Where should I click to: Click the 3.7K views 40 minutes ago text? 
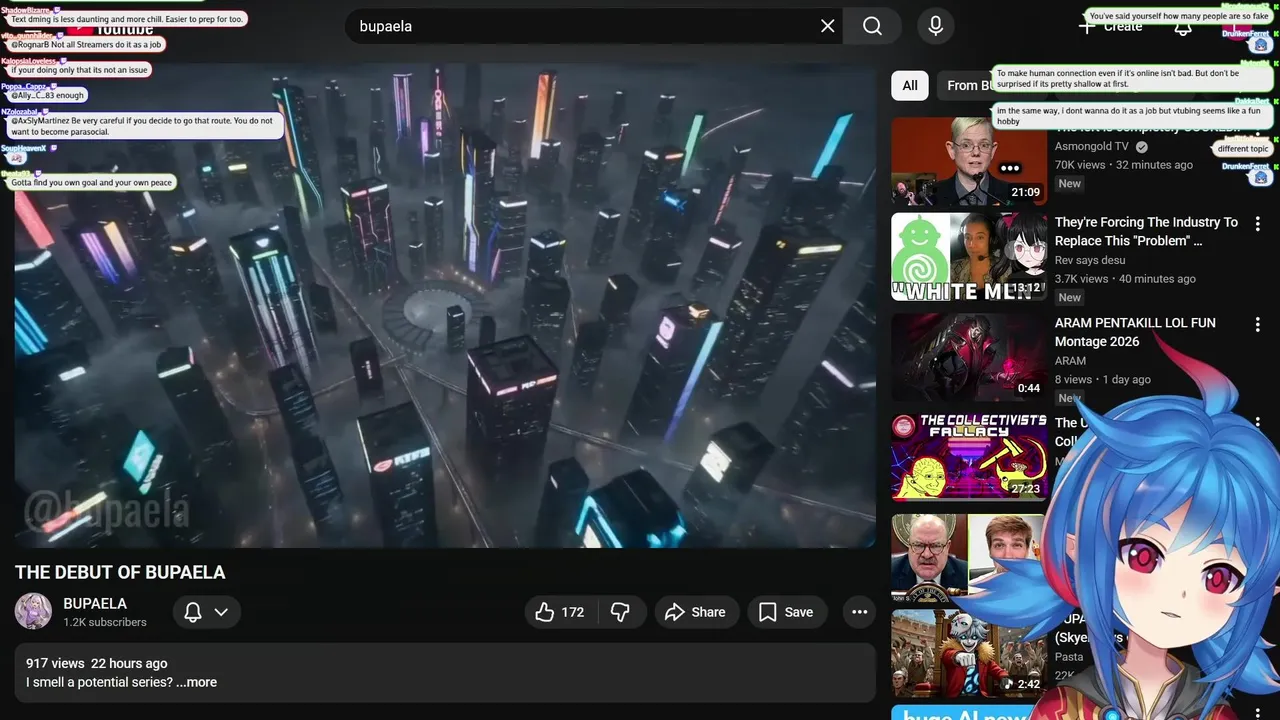tap(1125, 279)
